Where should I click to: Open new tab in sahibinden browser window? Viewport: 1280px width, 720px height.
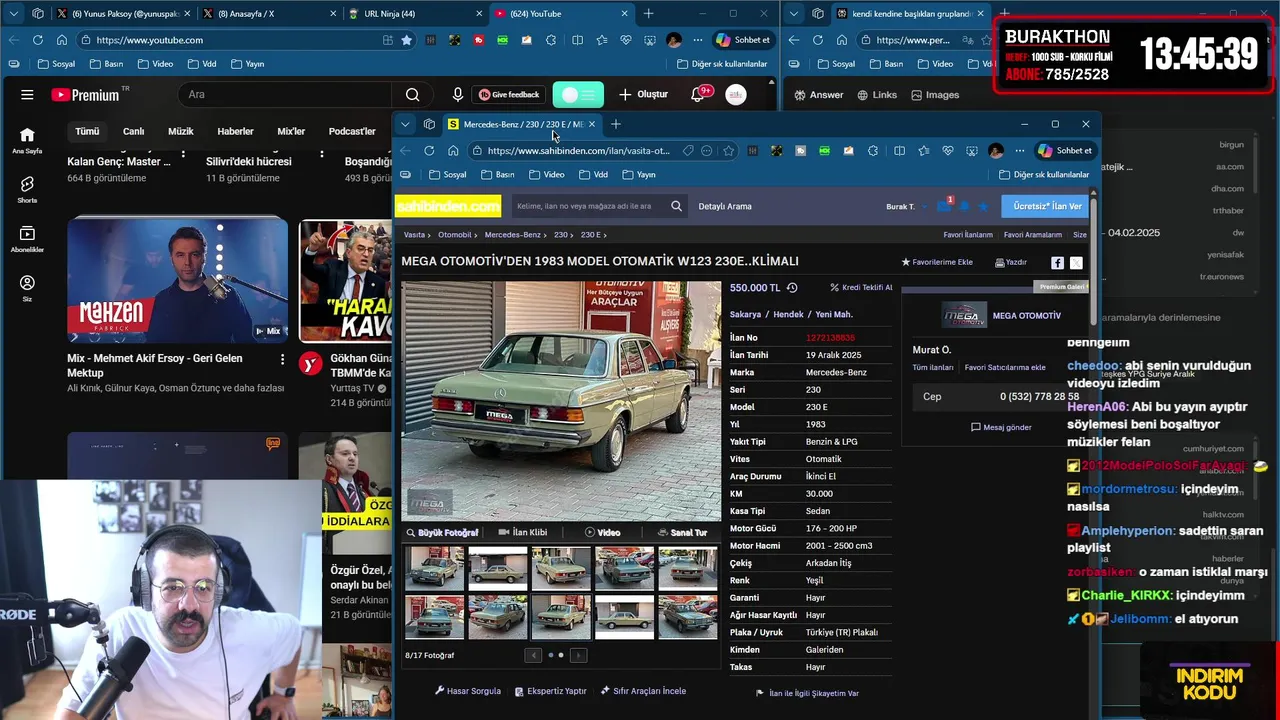(x=616, y=124)
